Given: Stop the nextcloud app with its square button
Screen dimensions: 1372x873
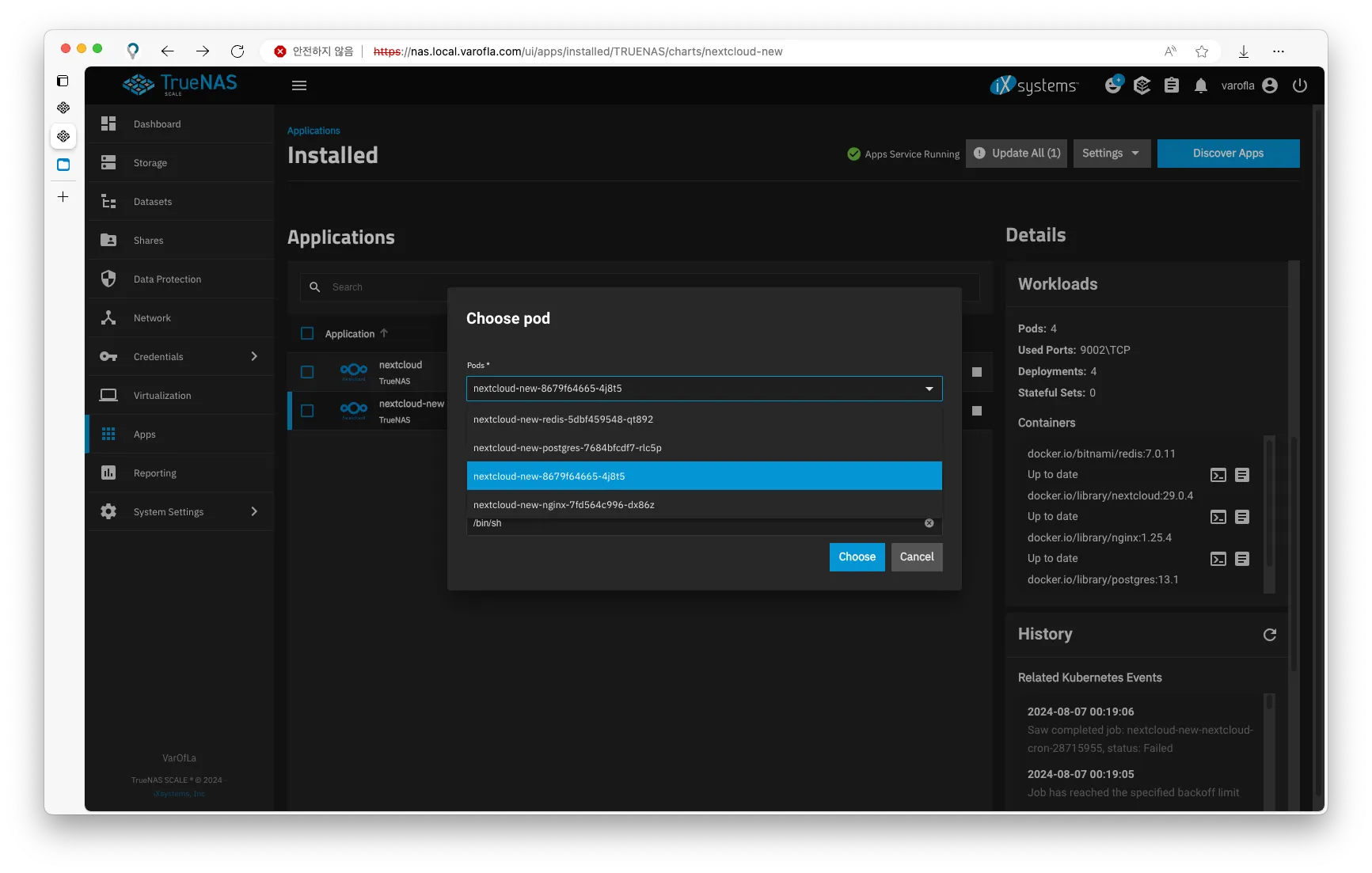Looking at the screenshot, I should click(x=977, y=372).
